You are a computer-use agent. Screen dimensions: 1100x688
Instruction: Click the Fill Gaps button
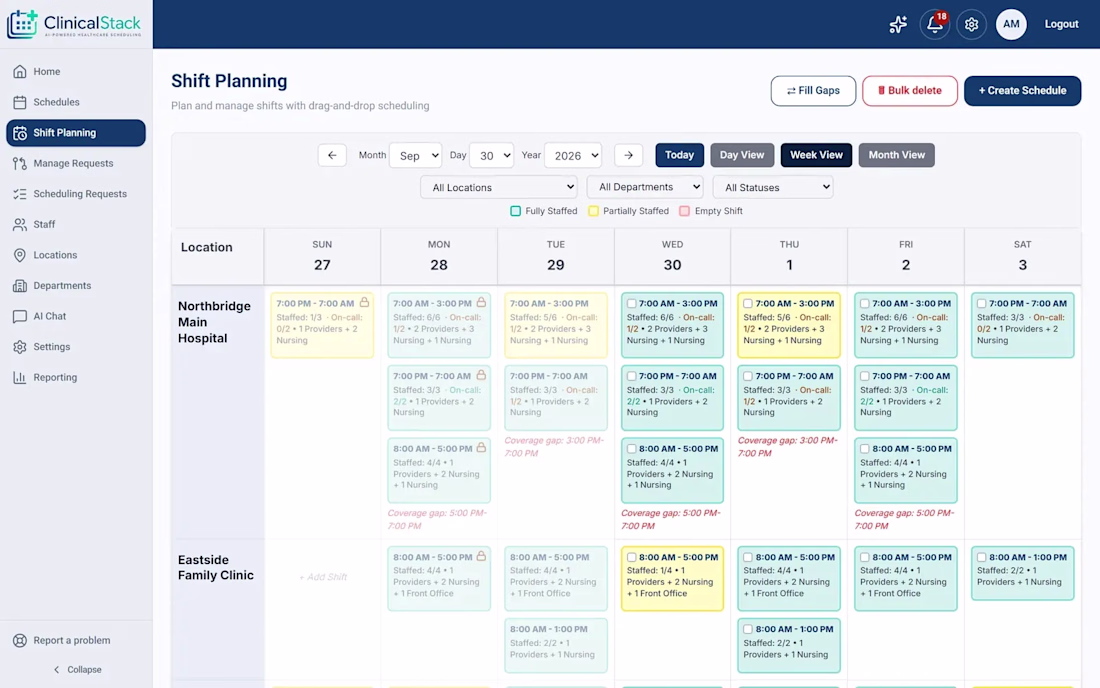tap(813, 91)
